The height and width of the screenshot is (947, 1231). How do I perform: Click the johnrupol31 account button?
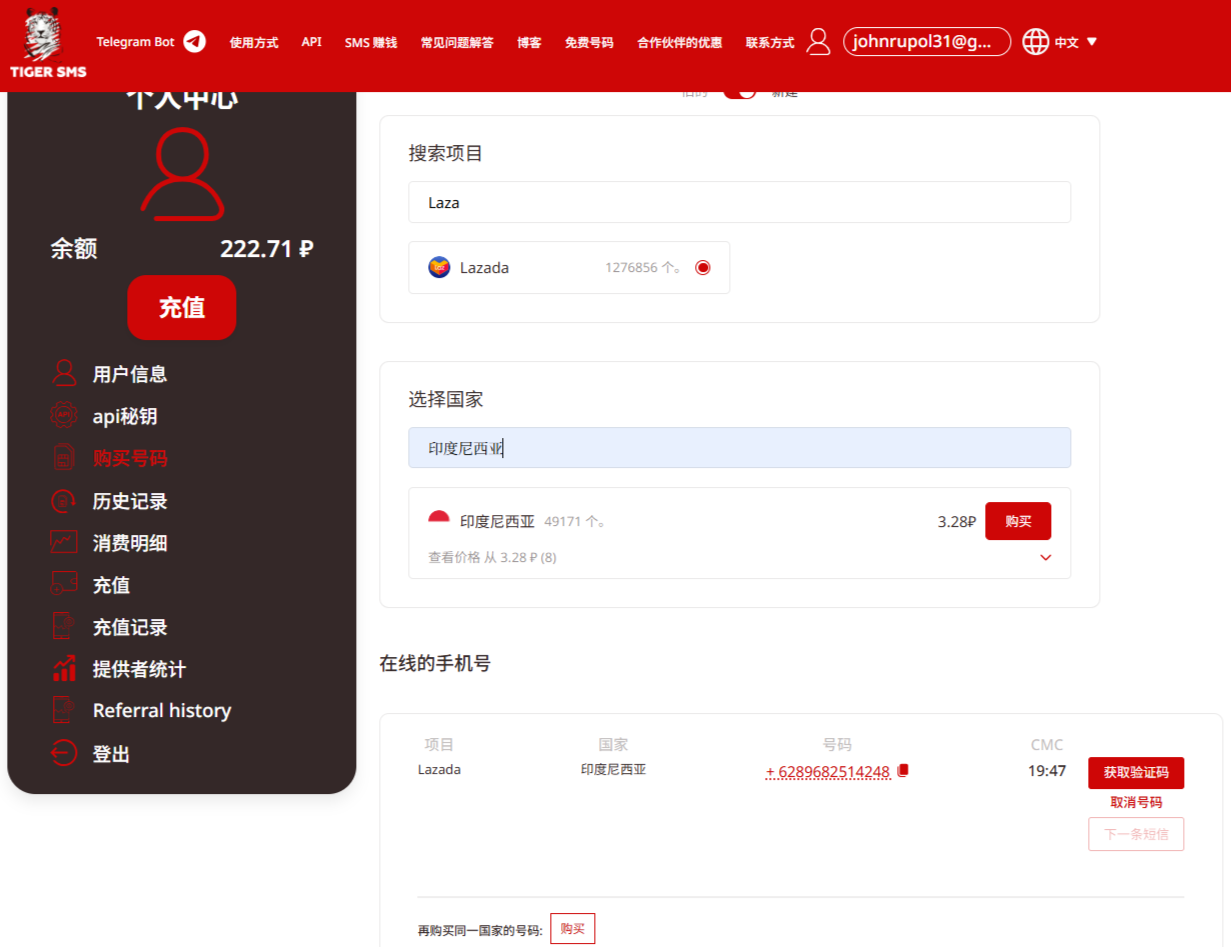[x=927, y=42]
